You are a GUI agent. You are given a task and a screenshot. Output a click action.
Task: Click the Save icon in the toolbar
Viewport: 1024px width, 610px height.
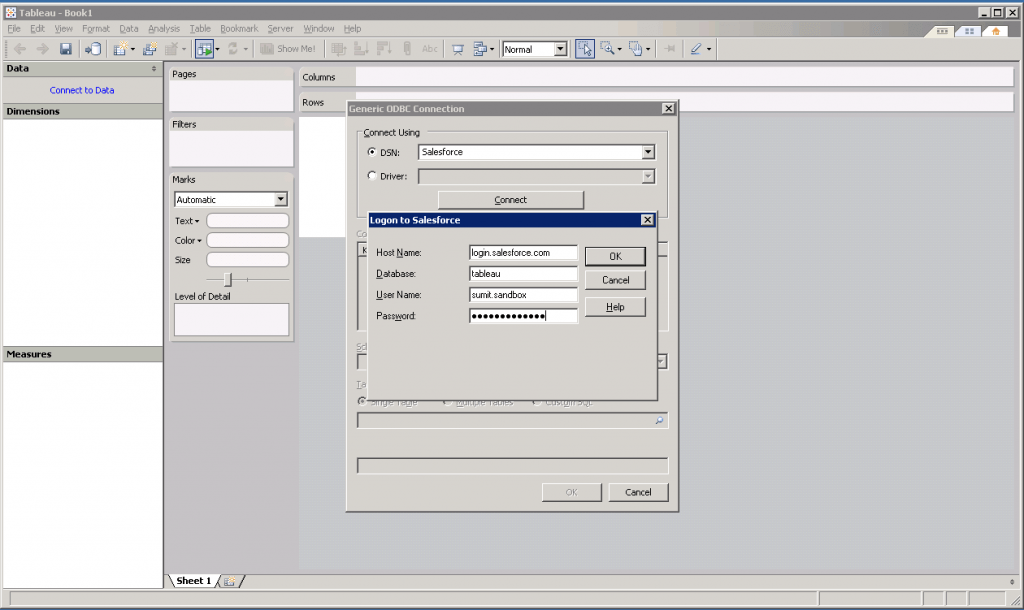pos(66,49)
